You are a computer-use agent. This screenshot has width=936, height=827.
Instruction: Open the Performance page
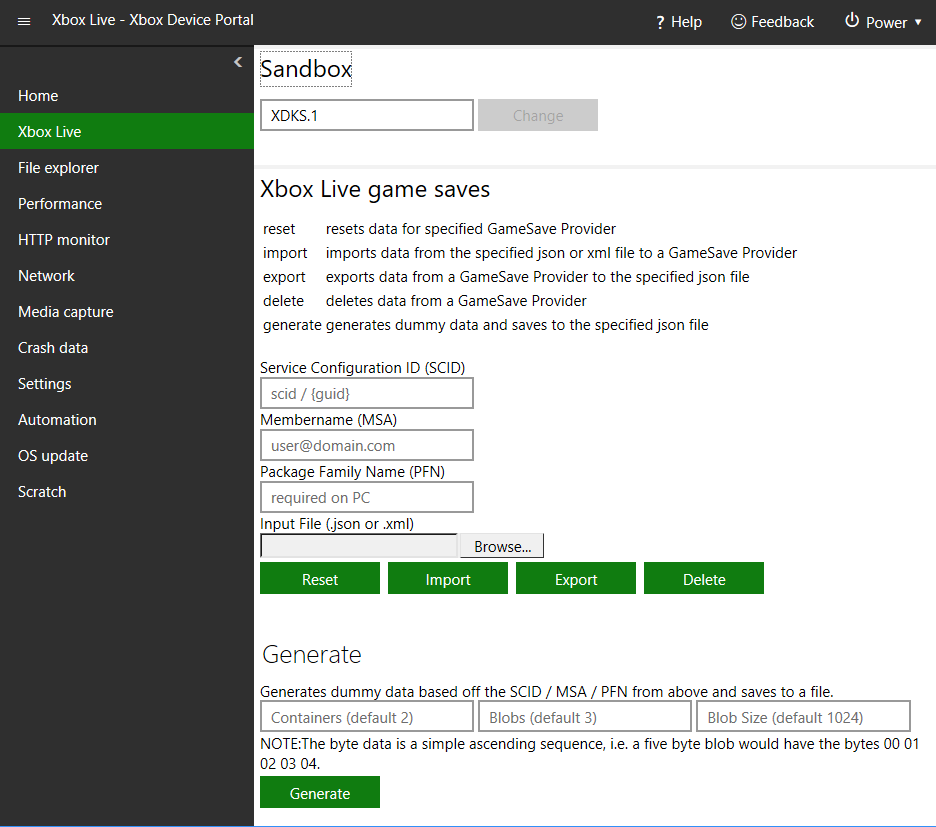(x=127, y=204)
